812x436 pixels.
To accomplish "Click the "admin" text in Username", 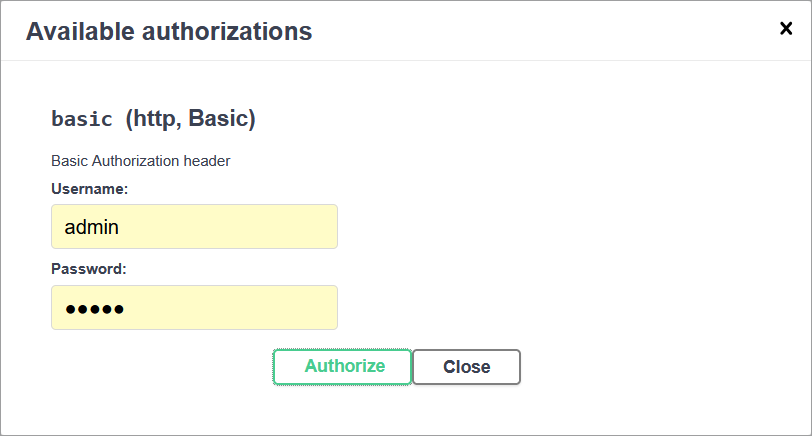I will 92,227.
